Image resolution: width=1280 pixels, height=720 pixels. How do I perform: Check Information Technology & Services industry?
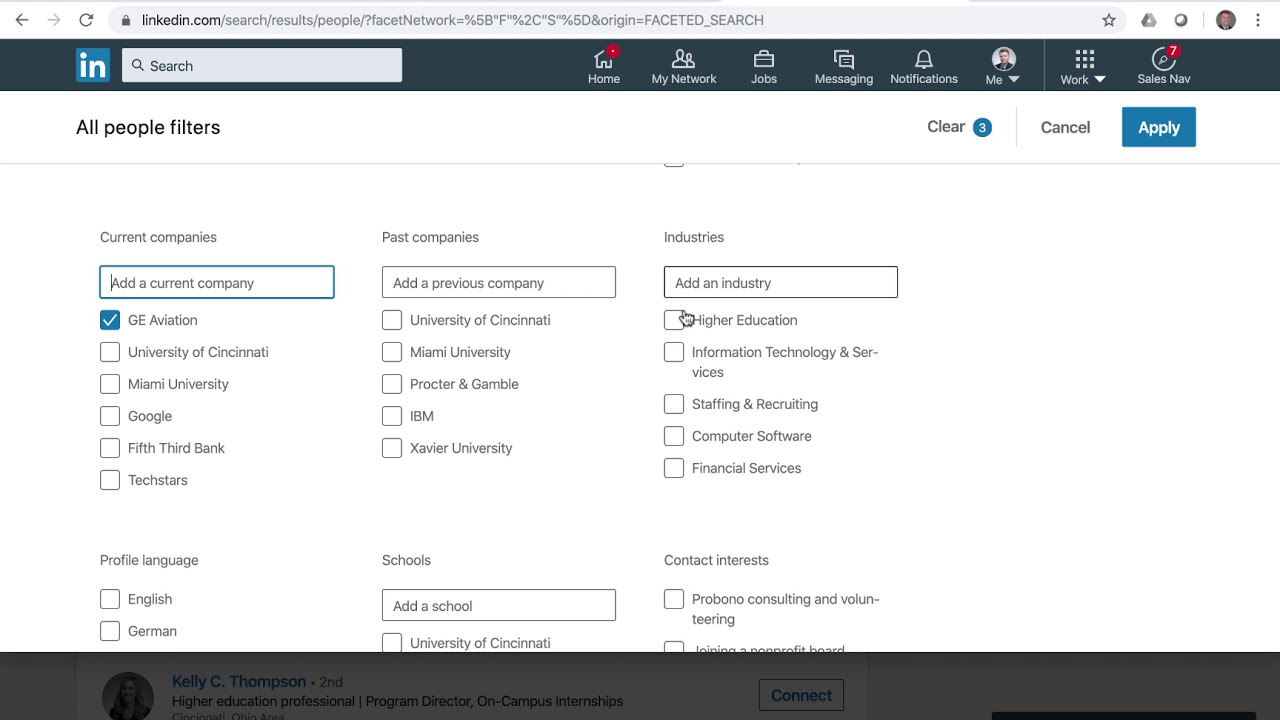click(x=674, y=352)
